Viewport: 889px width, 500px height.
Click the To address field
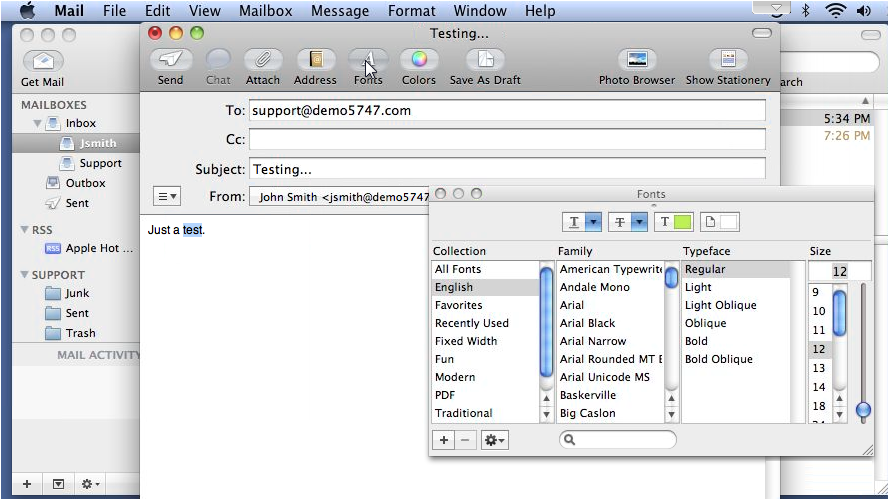507,111
